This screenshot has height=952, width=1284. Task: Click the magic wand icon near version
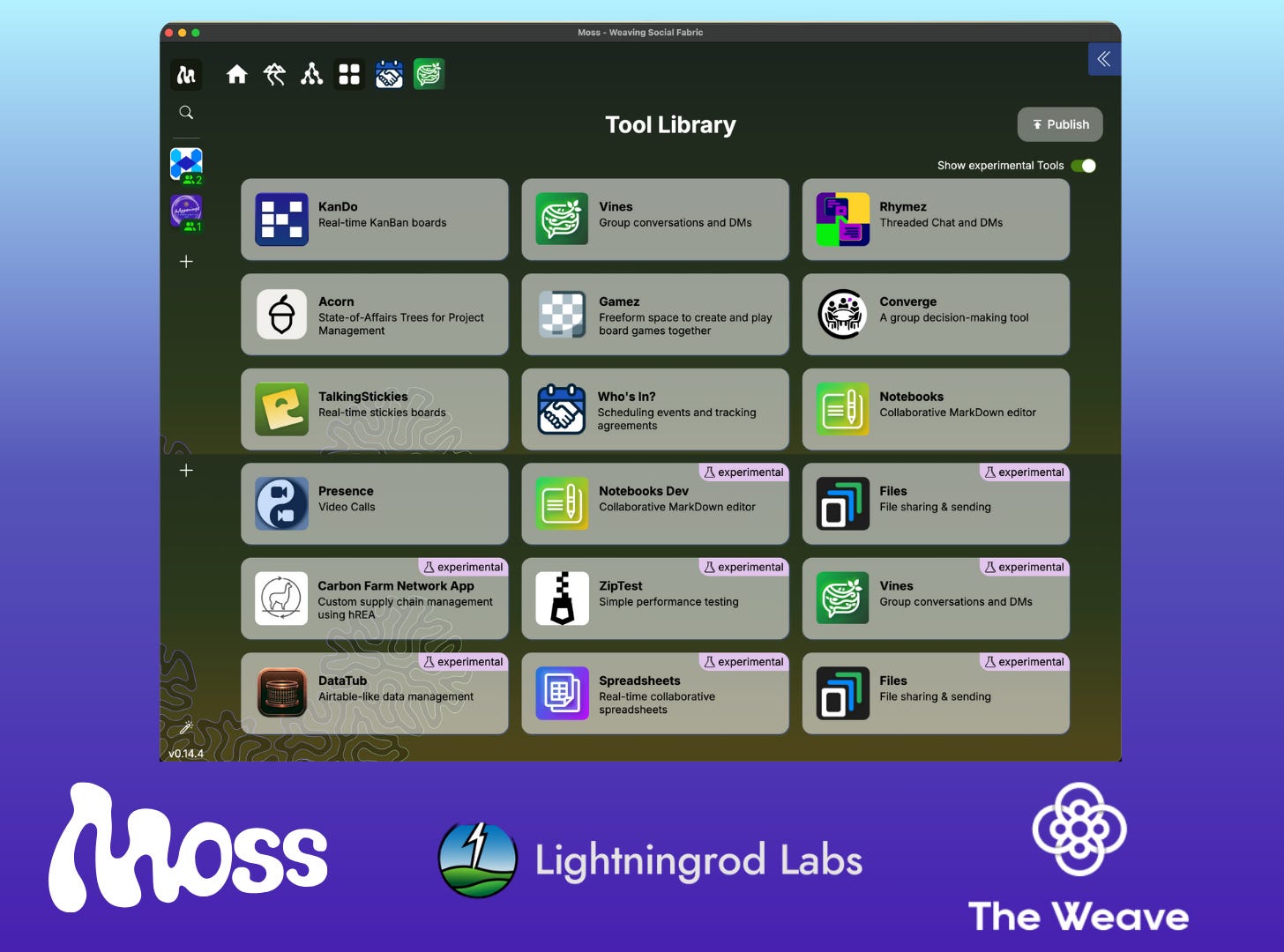coord(186,727)
